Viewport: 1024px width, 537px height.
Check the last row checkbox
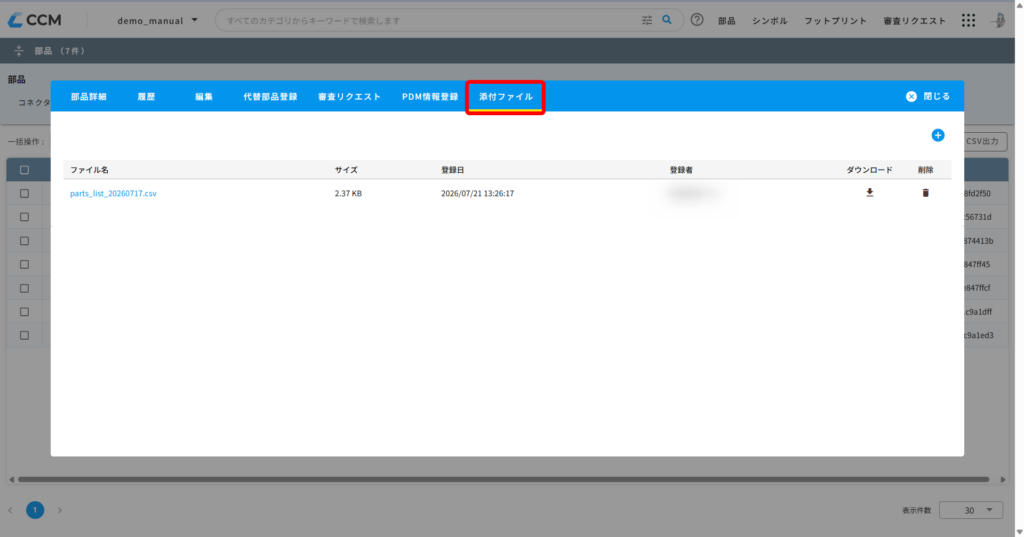coord(24,335)
